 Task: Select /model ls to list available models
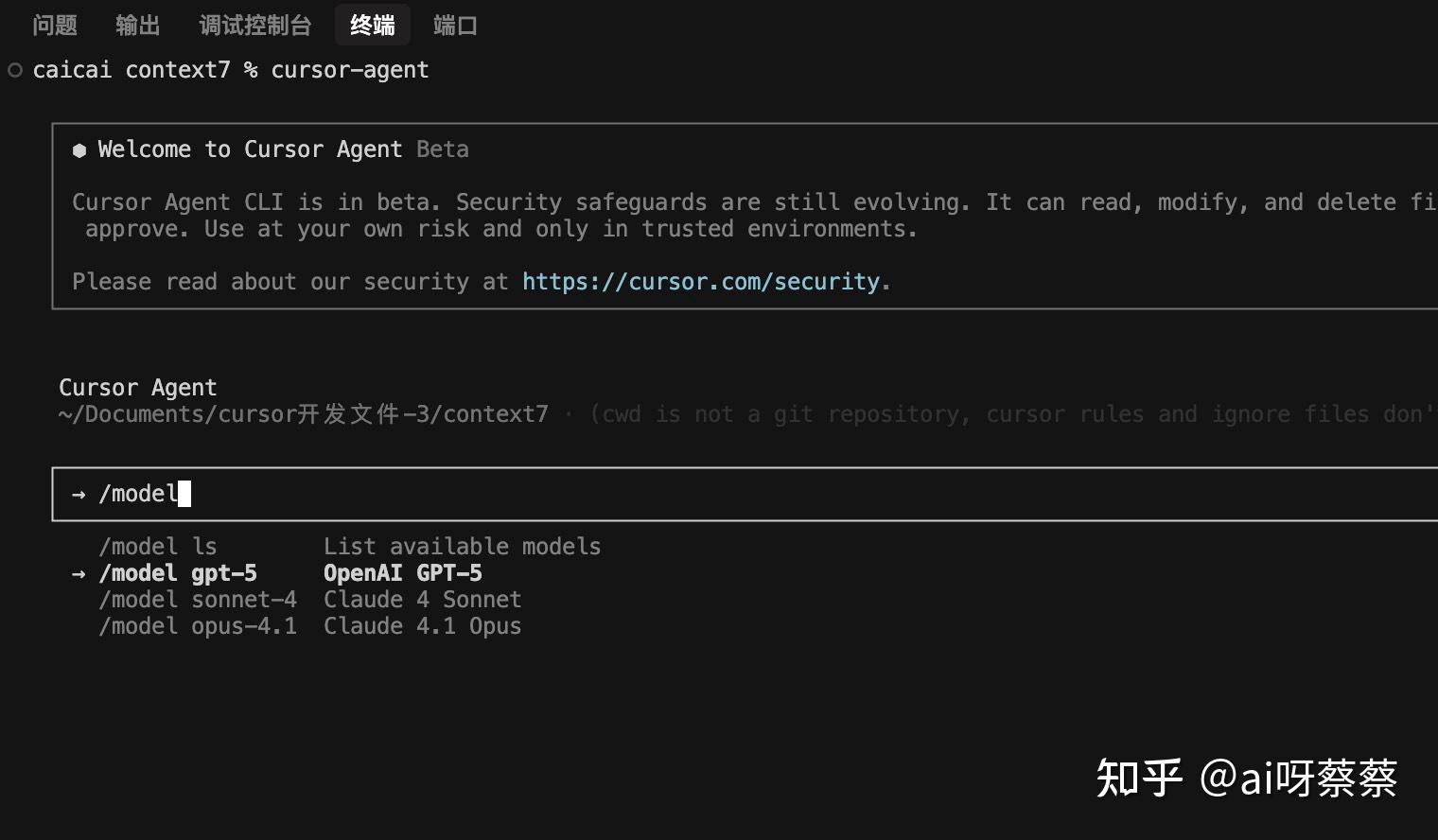(158, 546)
